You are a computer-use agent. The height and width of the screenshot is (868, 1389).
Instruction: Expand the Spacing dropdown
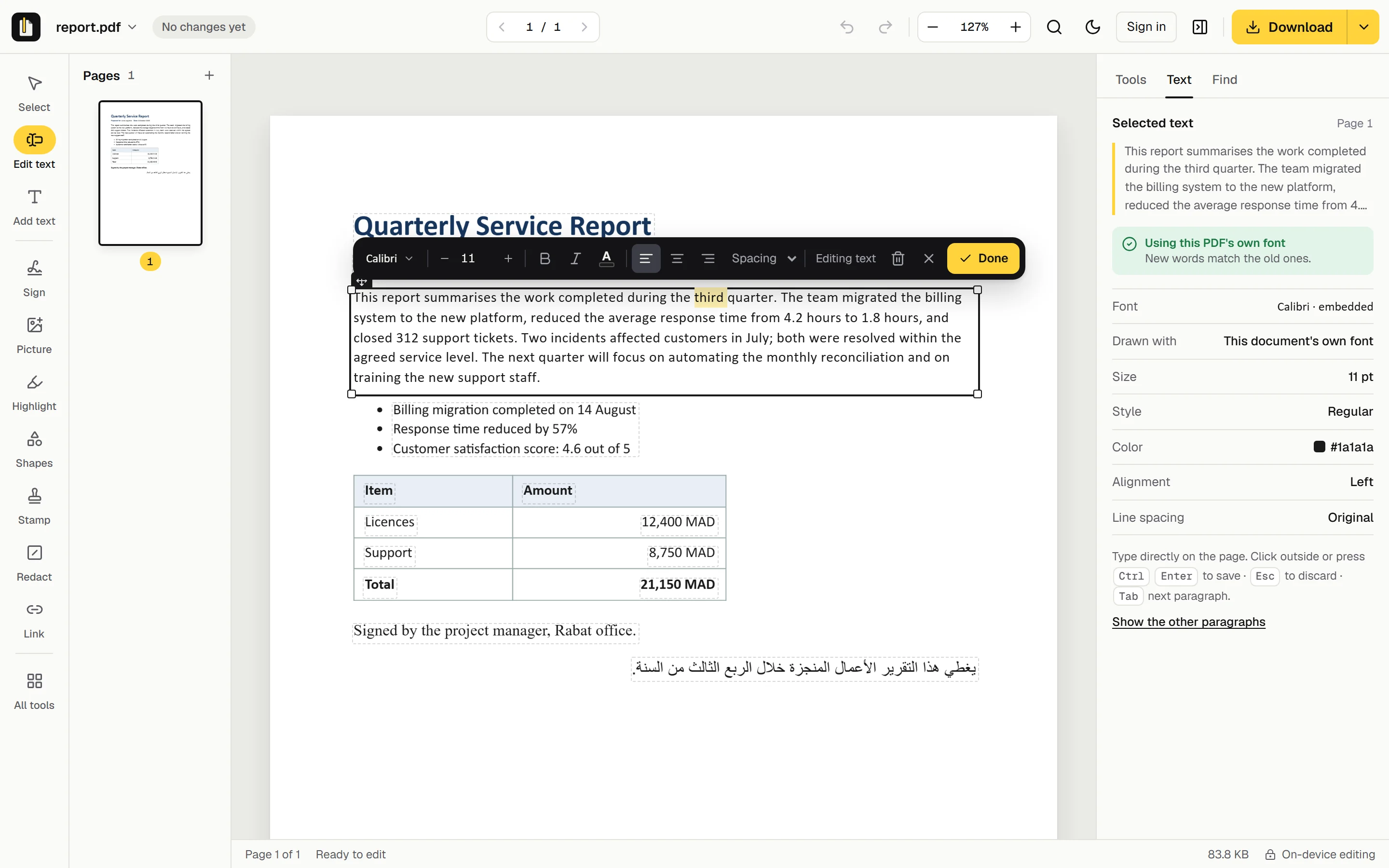click(x=764, y=258)
